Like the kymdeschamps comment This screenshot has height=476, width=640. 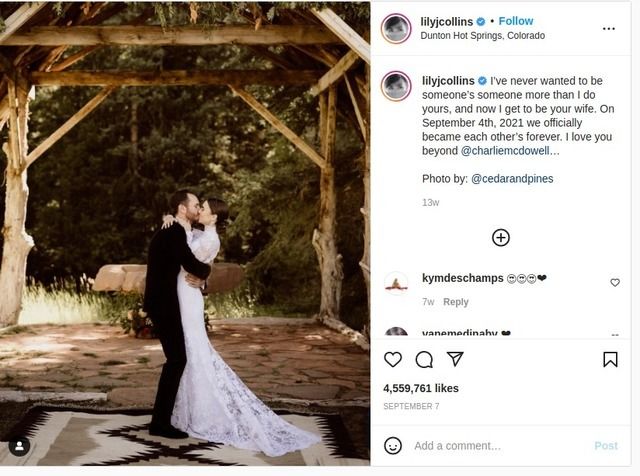click(x=615, y=283)
